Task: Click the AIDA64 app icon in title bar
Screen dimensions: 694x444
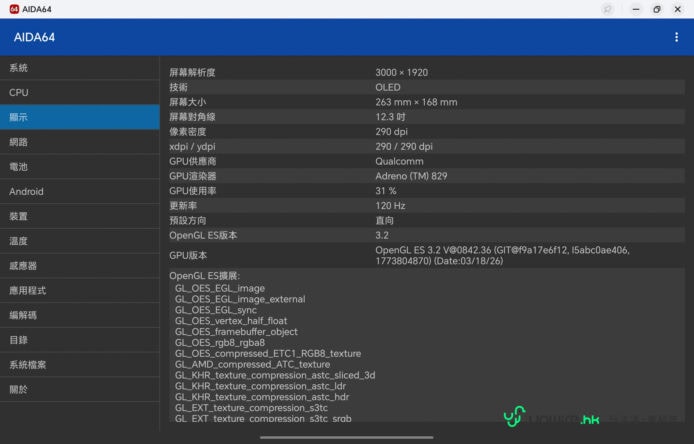Action: (x=14, y=9)
